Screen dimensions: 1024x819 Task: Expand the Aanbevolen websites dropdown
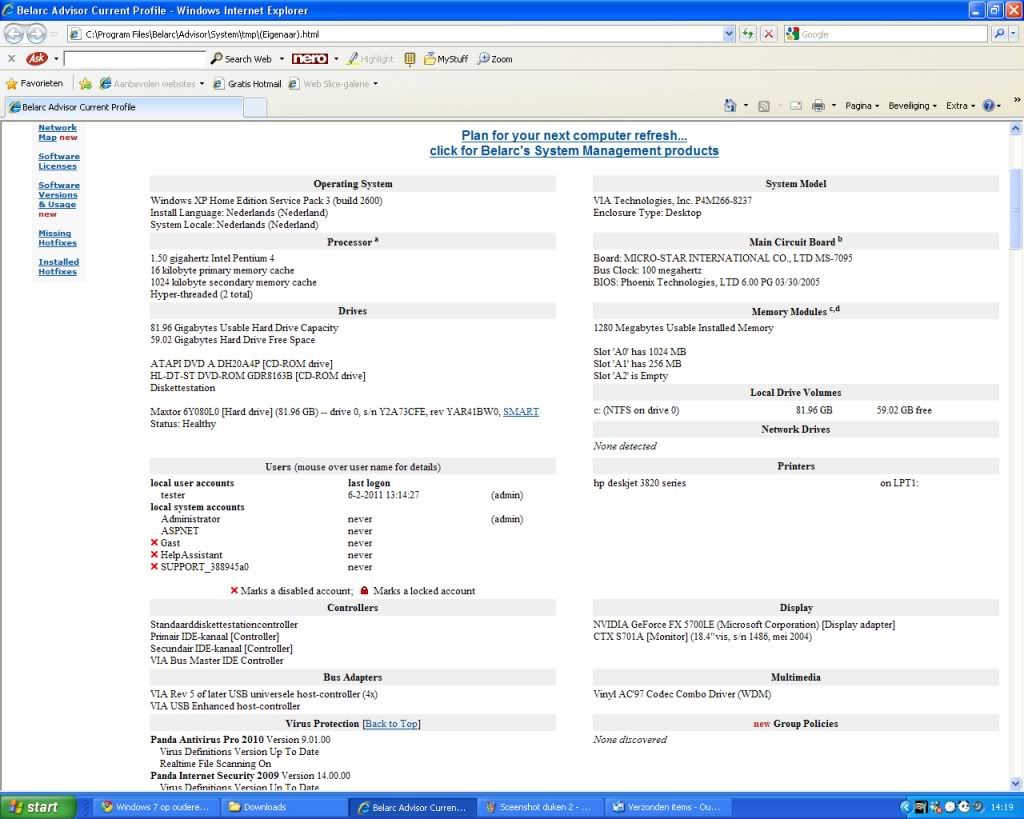pyautogui.click(x=202, y=84)
